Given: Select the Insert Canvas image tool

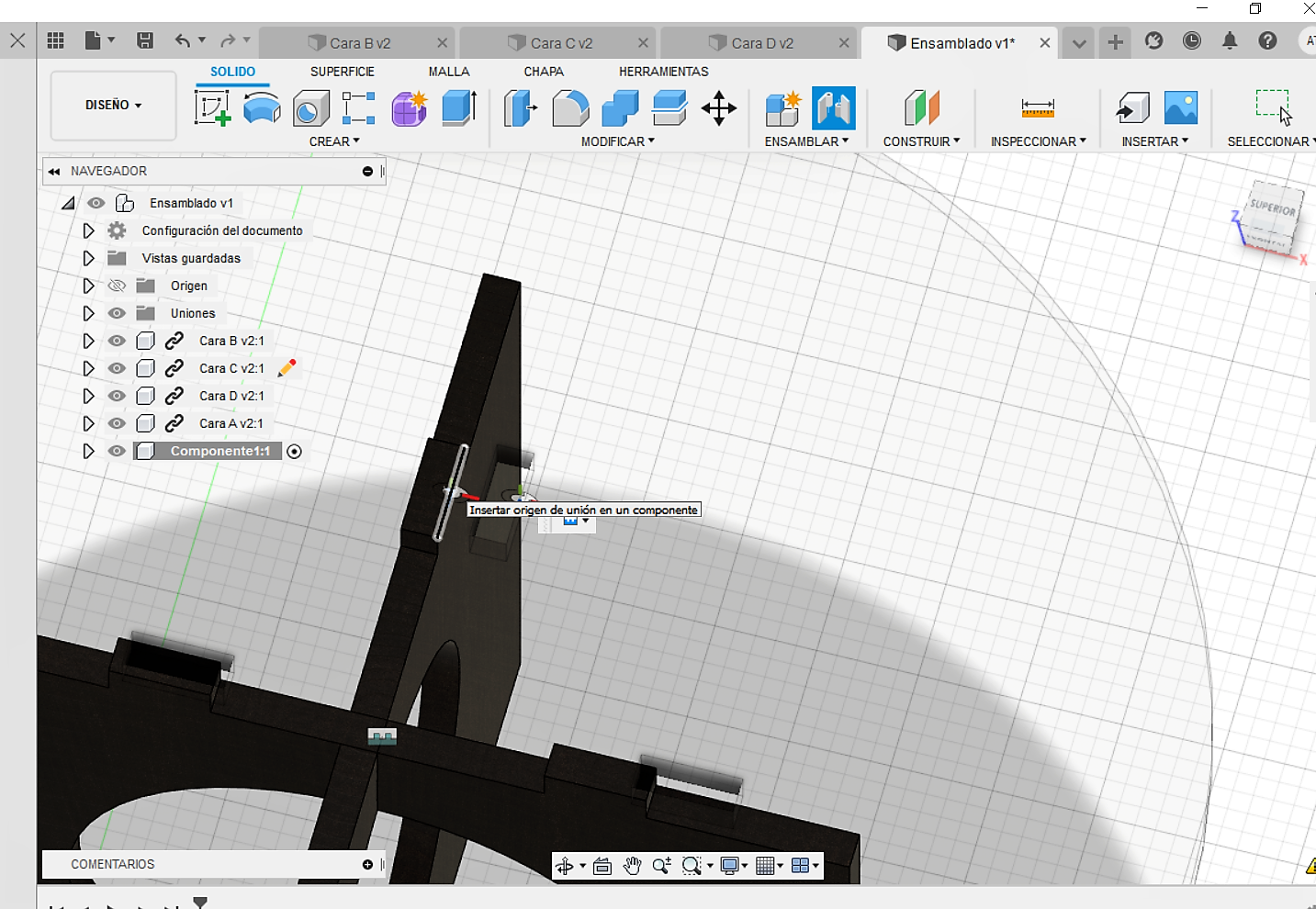Looking at the screenshot, I should (1181, 108).
